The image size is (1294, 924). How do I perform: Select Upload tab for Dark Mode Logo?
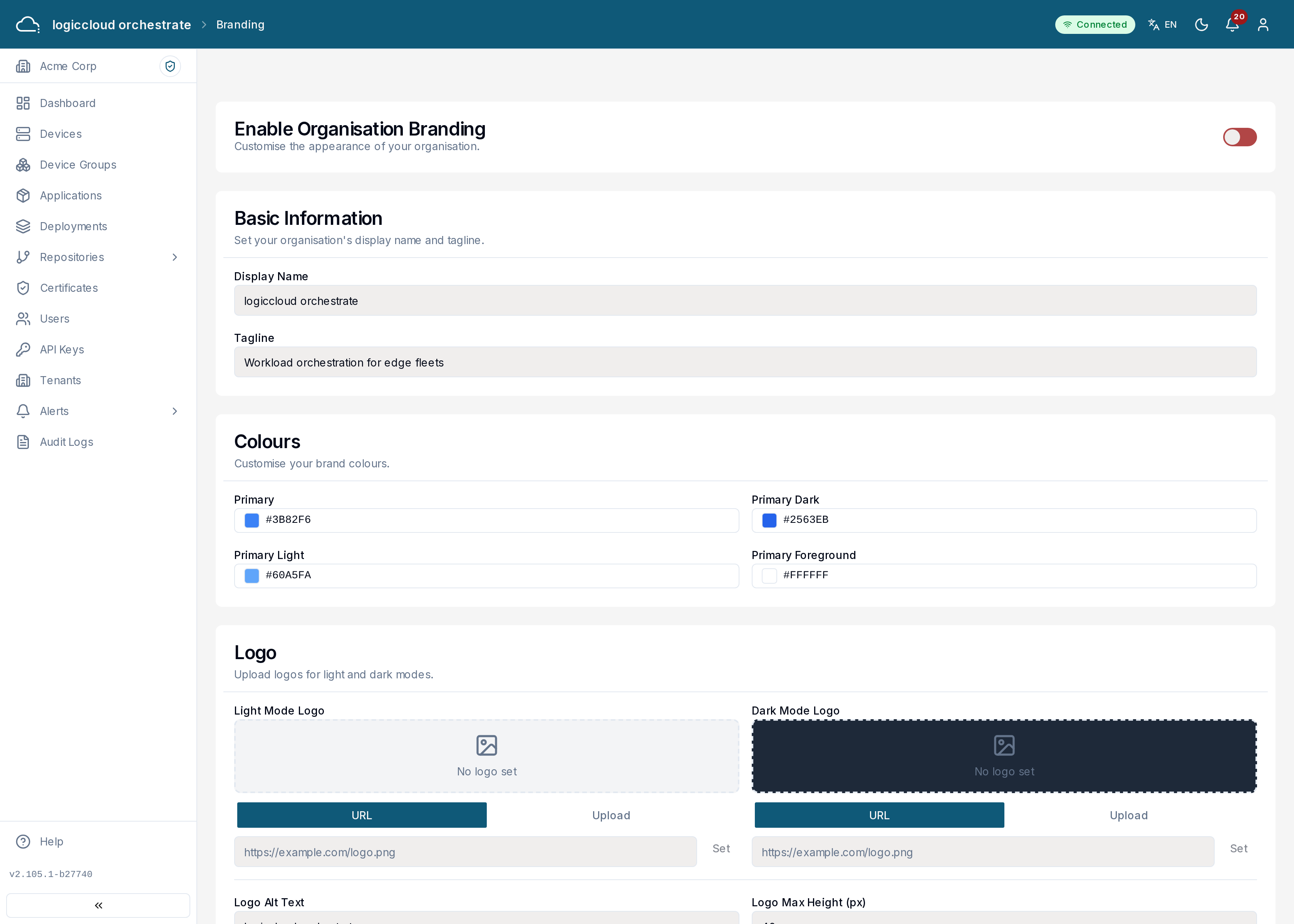1128,815
